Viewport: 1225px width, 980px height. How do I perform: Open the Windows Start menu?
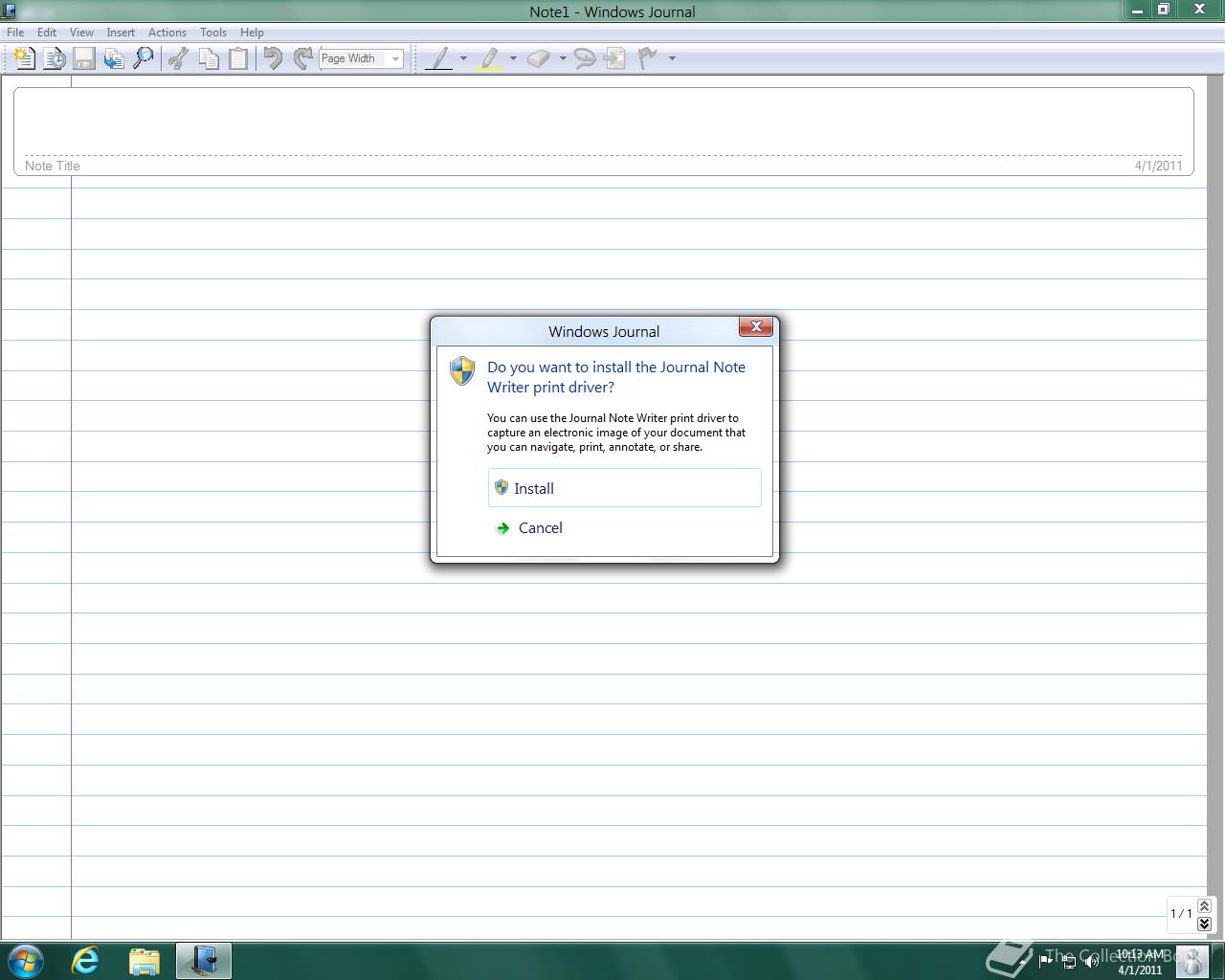point(26,961)
